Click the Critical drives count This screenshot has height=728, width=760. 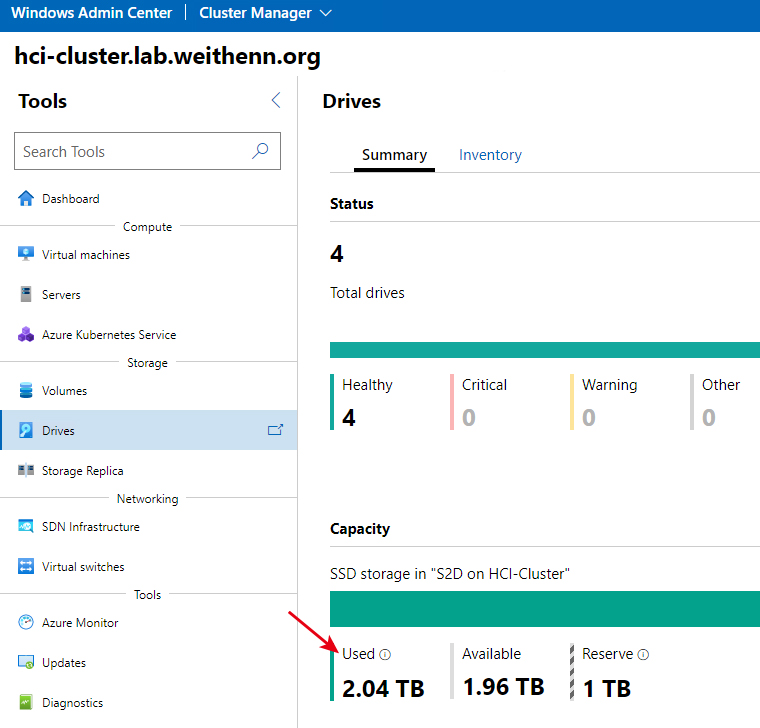[x=468, y=417]
